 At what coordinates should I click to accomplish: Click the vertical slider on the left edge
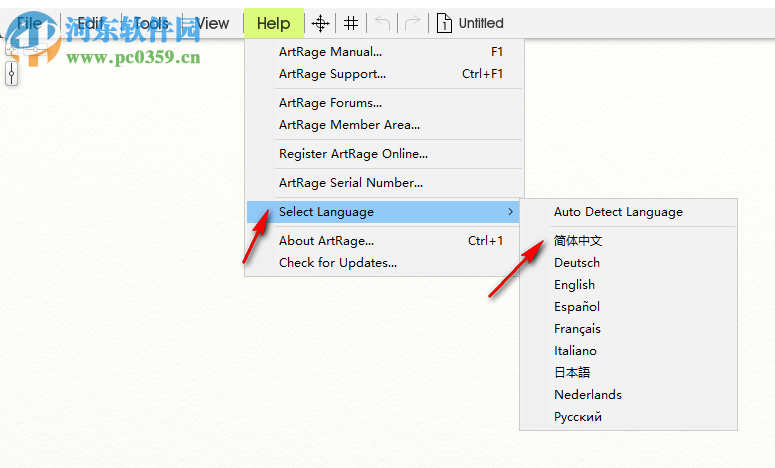(x=11, y=74)
